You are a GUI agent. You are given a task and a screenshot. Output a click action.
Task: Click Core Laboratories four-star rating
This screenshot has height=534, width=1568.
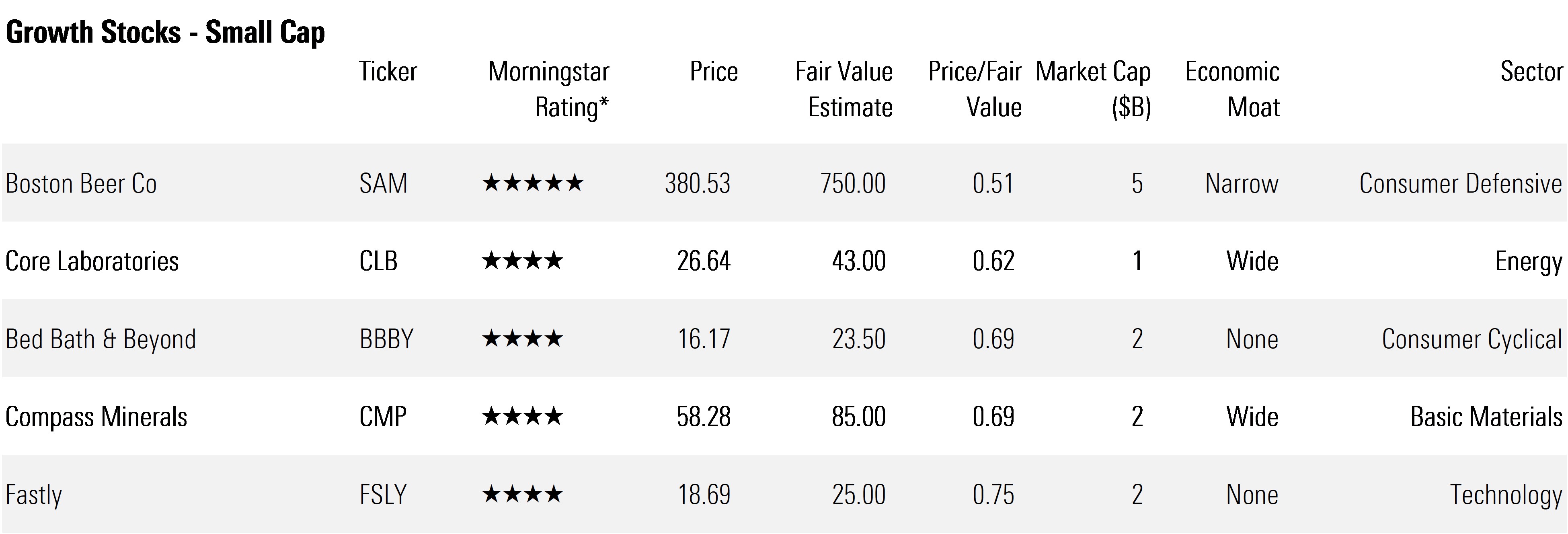tap(522, 261)
